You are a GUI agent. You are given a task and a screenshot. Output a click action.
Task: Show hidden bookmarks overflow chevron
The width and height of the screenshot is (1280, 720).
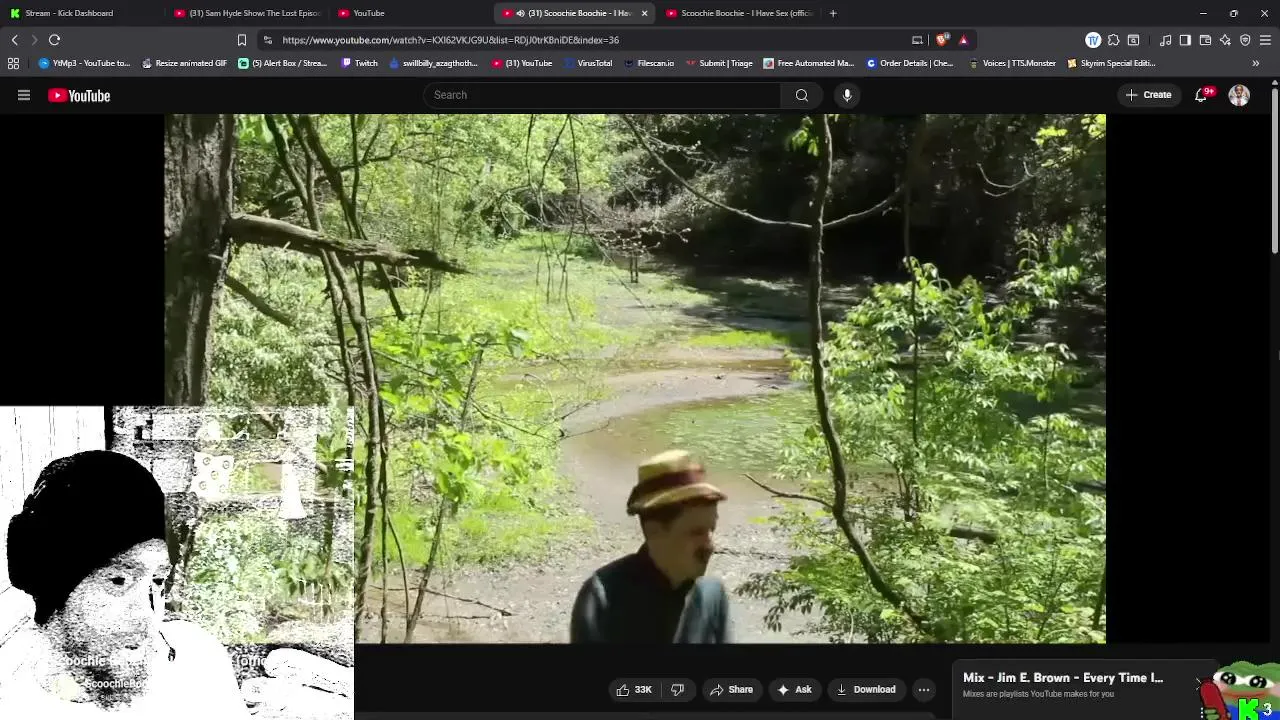[1256, 63]
